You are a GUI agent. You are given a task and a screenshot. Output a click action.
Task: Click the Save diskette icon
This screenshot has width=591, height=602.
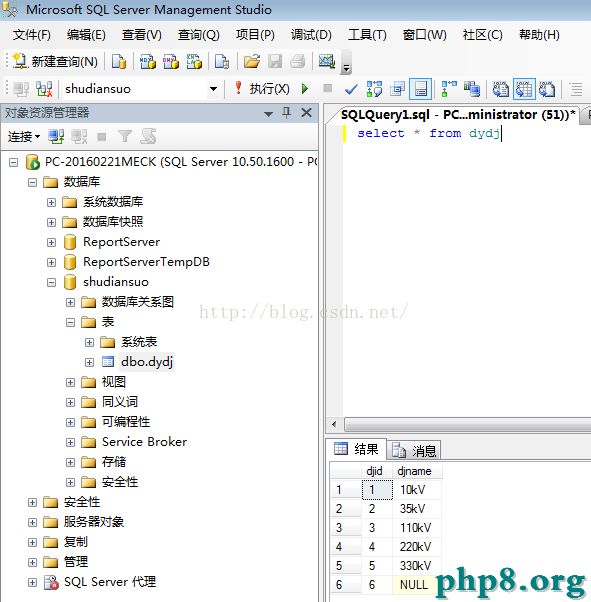(x=275, y=61)
